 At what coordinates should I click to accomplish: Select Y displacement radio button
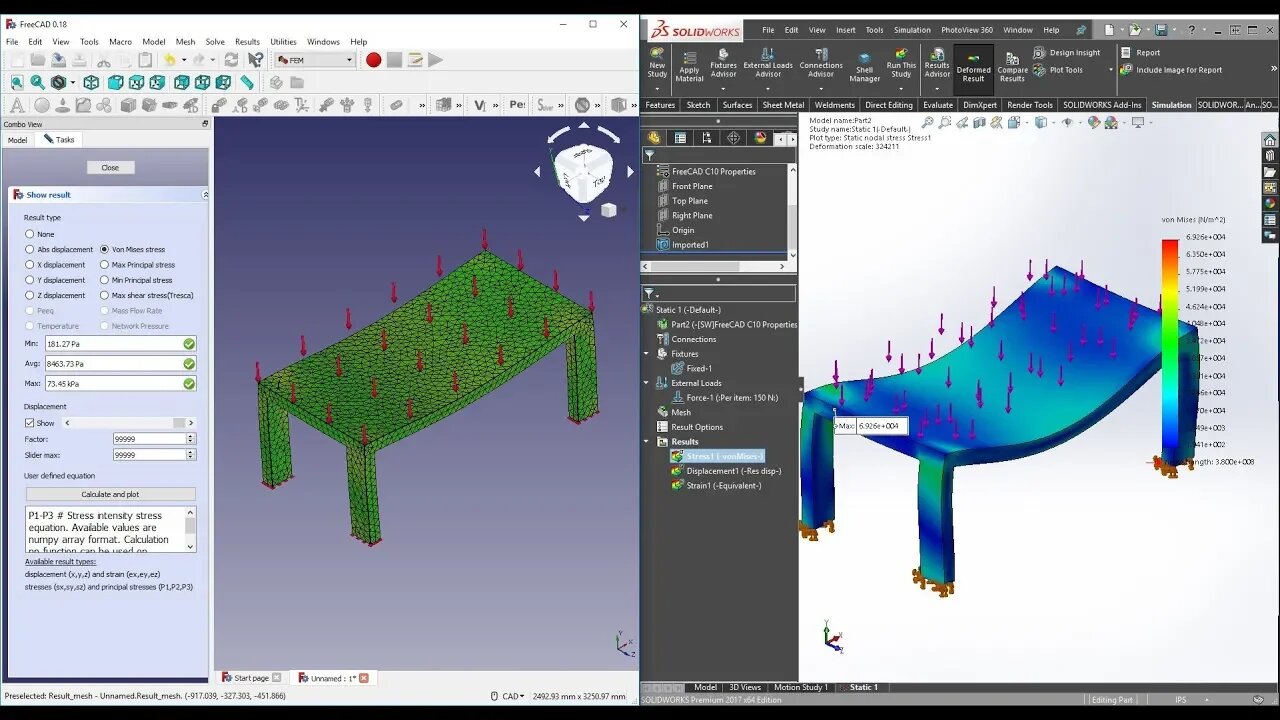(30, 280)
